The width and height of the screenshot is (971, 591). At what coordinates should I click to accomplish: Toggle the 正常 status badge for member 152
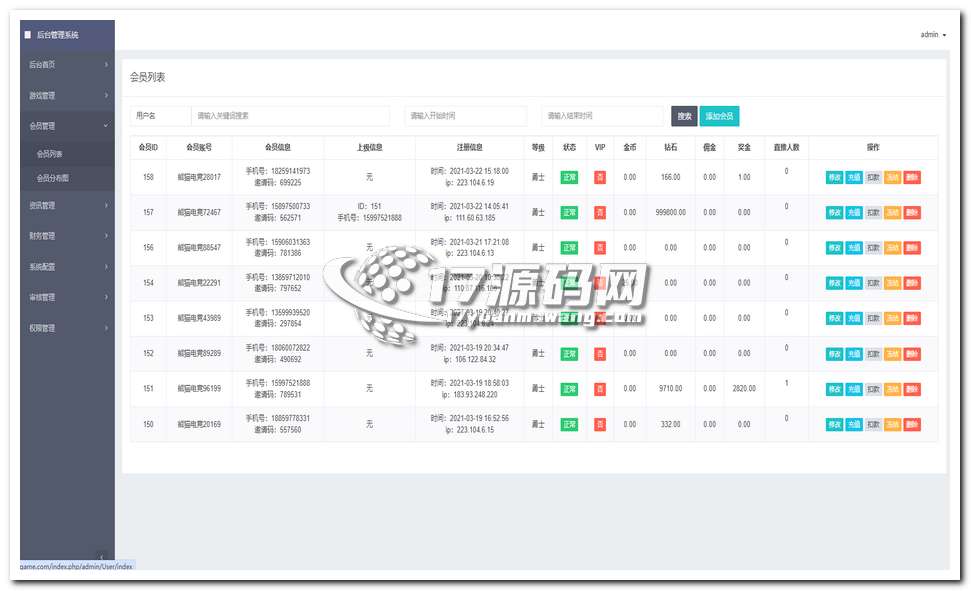(569, 354)
